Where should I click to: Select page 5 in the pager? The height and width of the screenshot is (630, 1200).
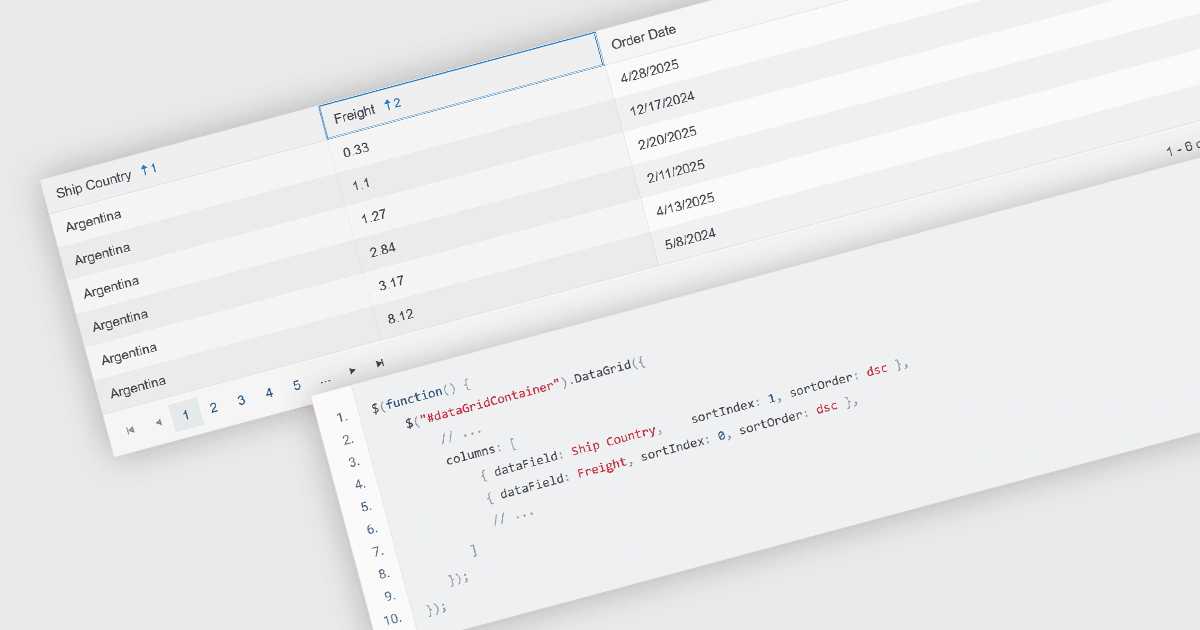[x=297, y=385]
